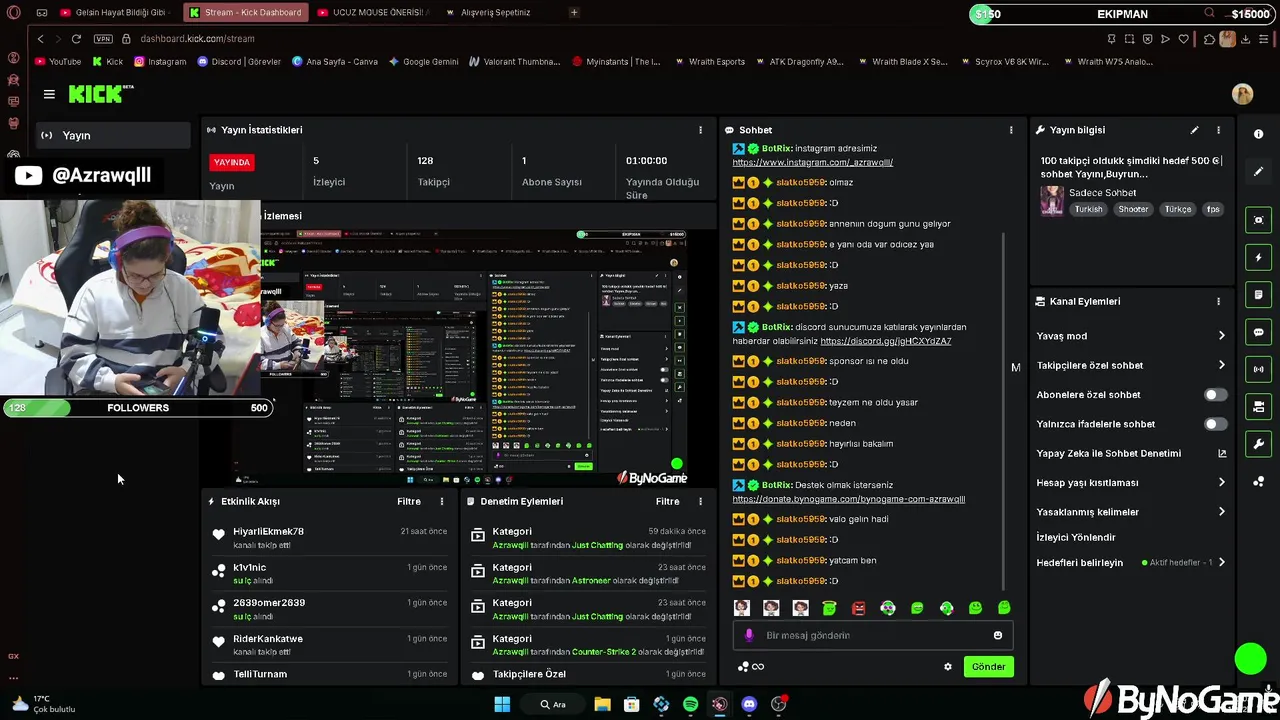Image resolution: width=1280 pixels, height=720 pixels.
Task: Click the infinity icon below the chat input
Action: click(758, 667)
